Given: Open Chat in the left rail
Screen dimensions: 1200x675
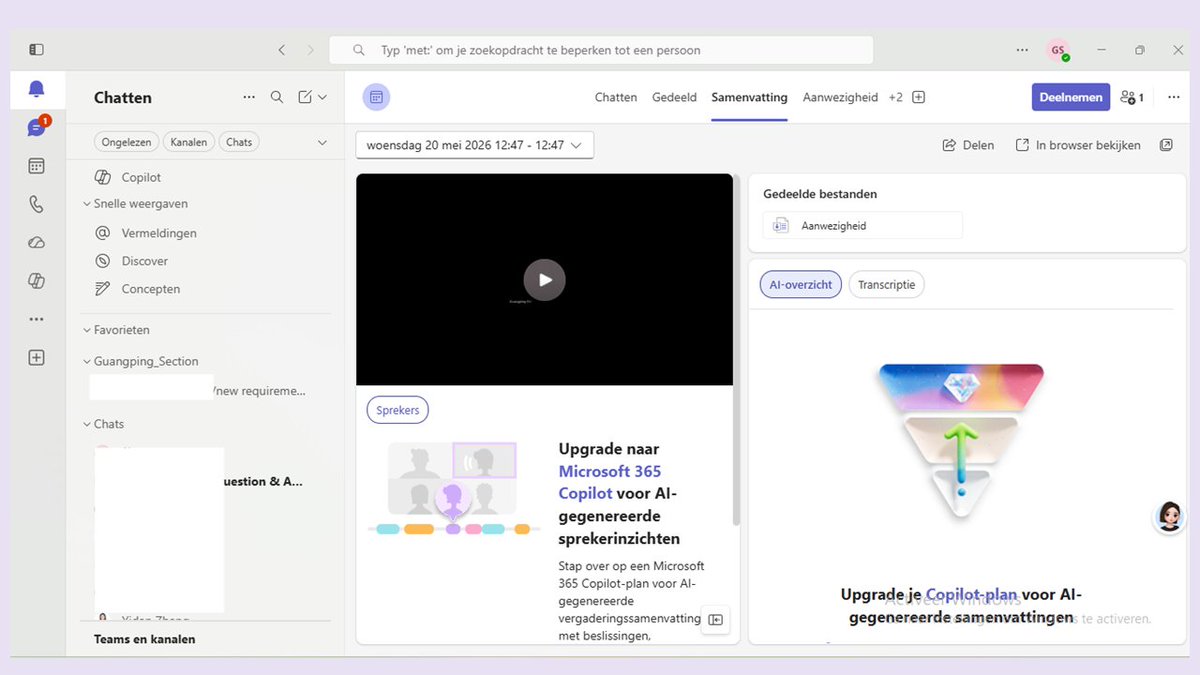Looking at the screenshot, I should [36, 127].
